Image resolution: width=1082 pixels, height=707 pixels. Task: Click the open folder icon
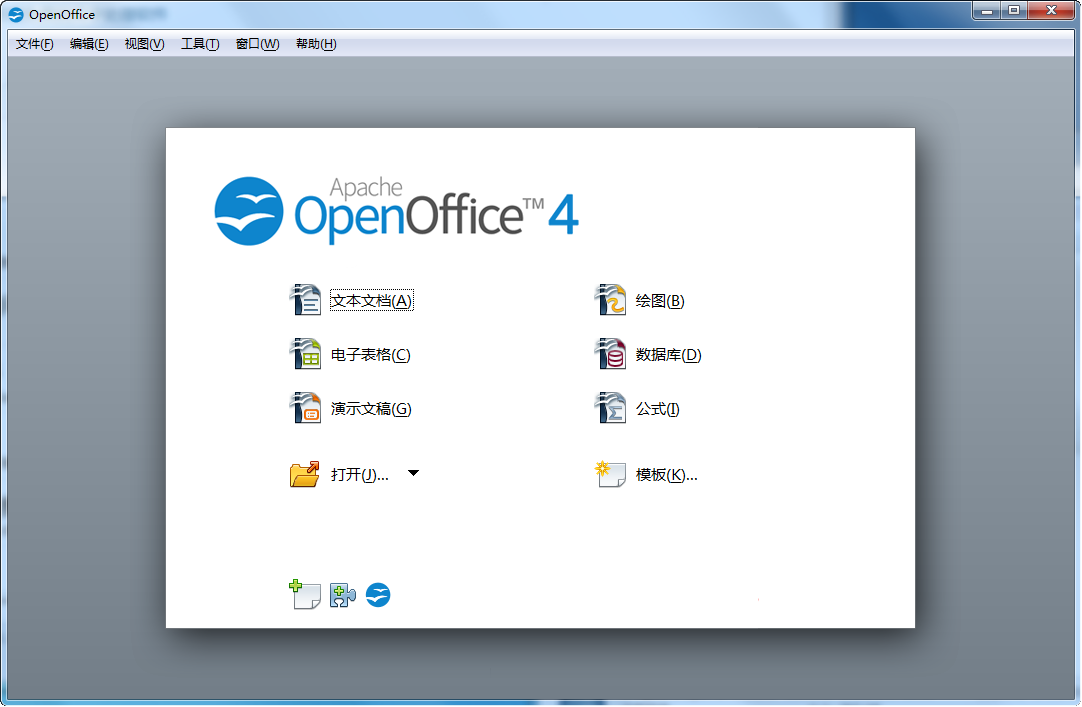tap(305, 474)
